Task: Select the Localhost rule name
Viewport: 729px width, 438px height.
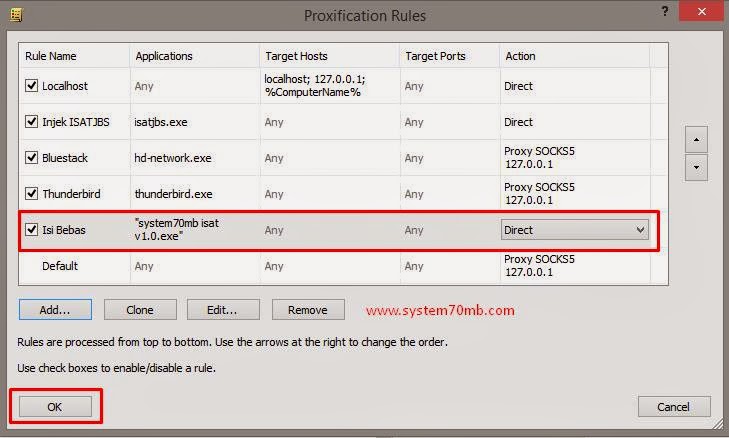Action: tap(65, 86)
